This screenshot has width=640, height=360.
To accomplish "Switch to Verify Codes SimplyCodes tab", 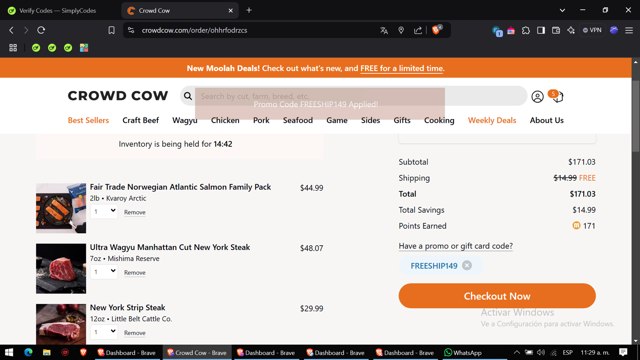I will tap(57, 11).
